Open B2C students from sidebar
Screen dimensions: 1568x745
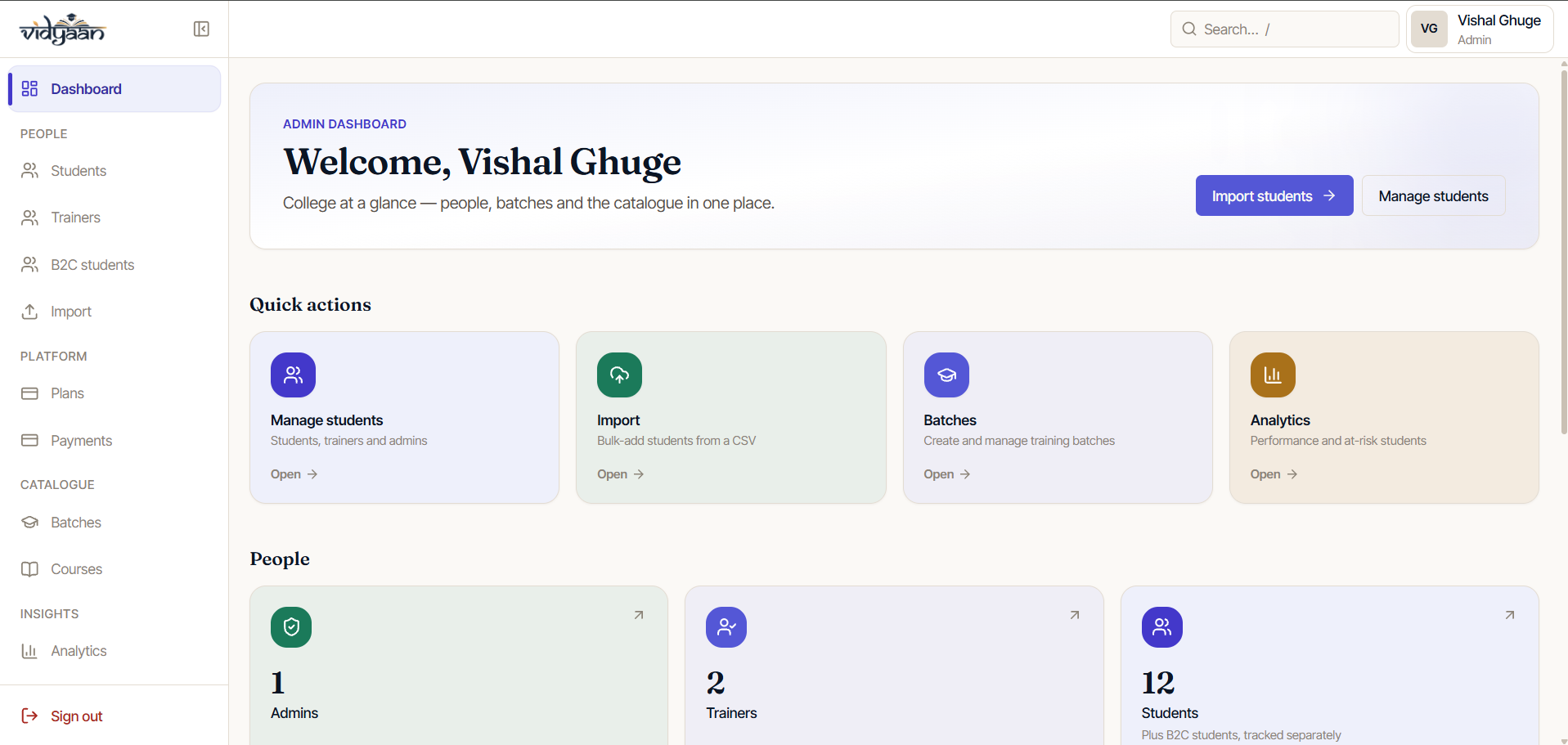pyautogui.click(x=115, y=264)
